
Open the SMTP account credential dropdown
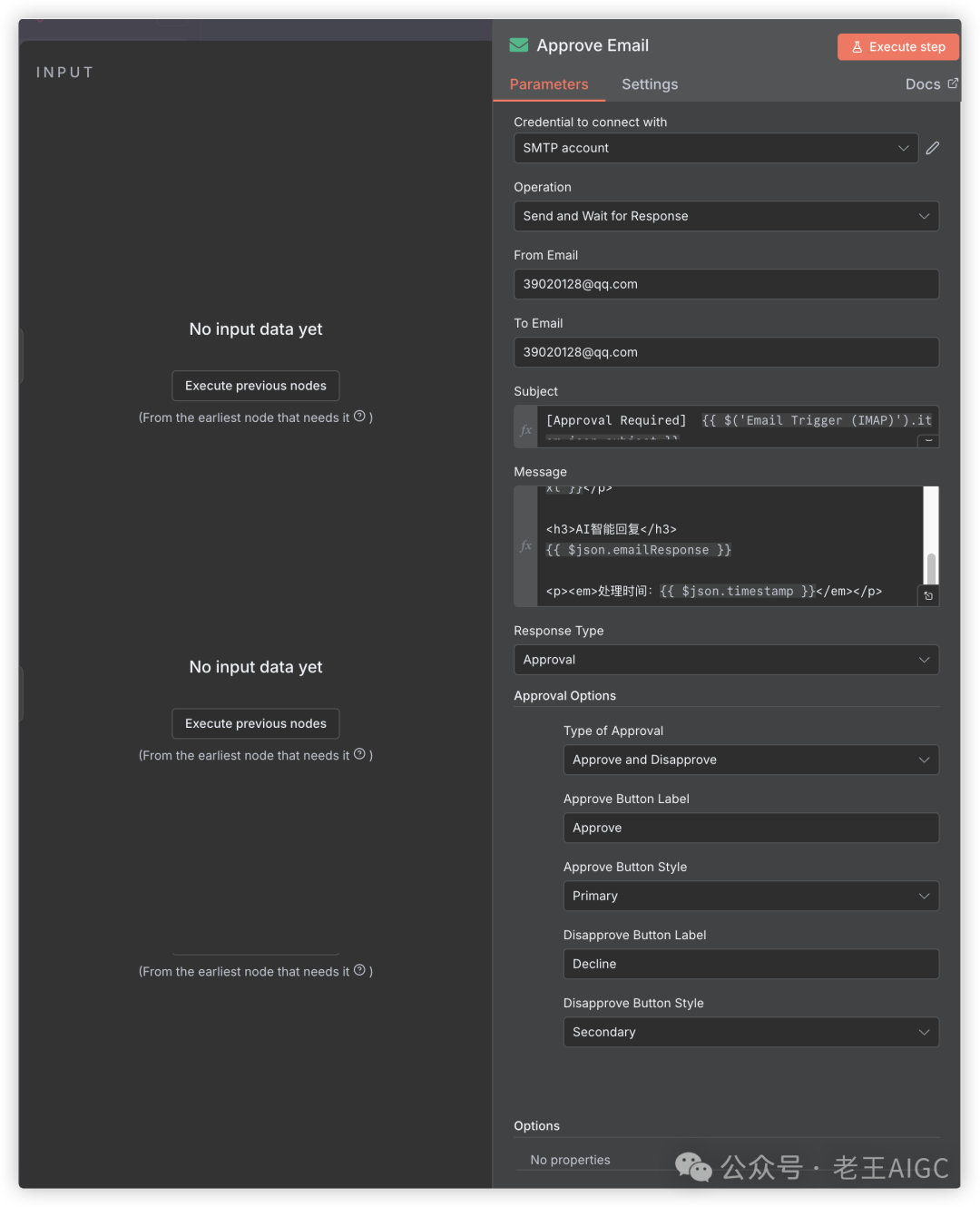click(716, 148)
